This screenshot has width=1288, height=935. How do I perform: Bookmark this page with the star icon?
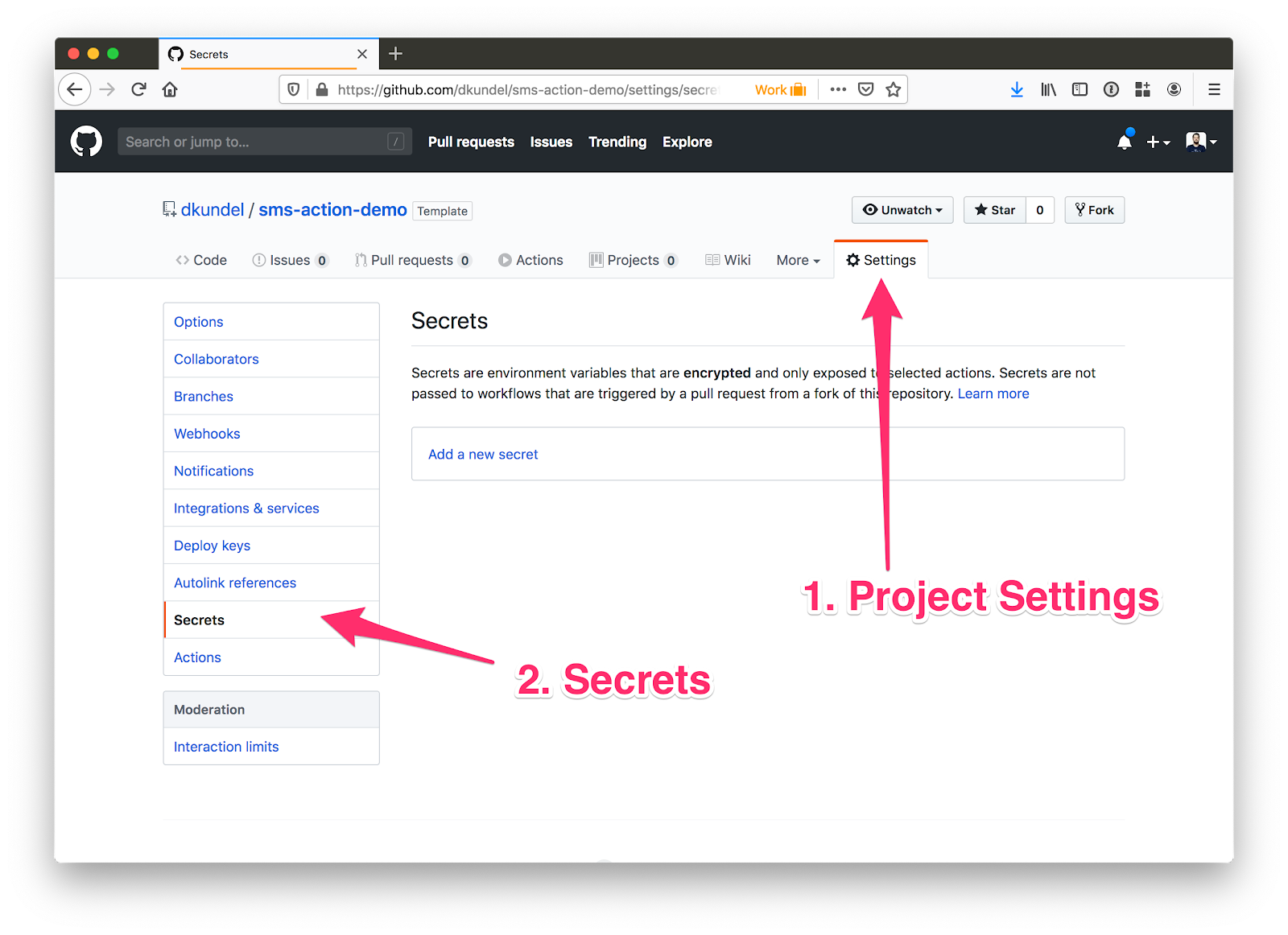pyautogui.click(x=893, y=89)
